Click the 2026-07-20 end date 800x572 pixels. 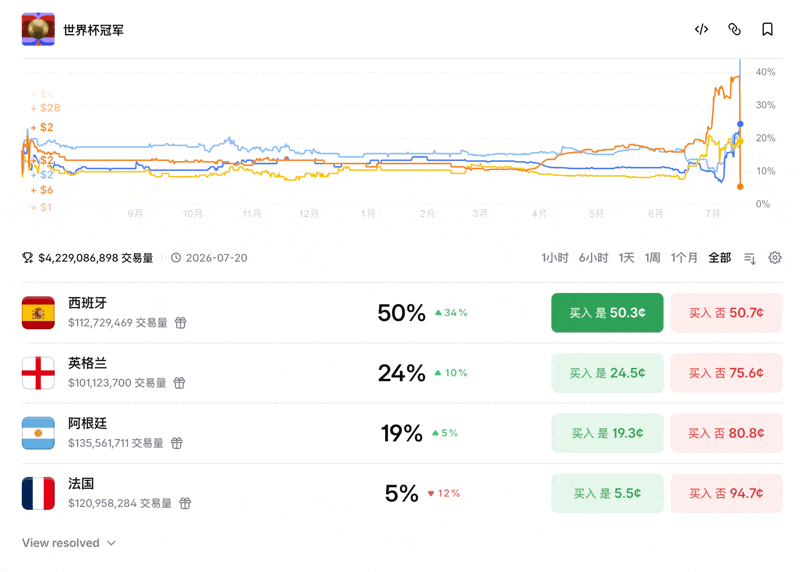(x=216, y=258)
